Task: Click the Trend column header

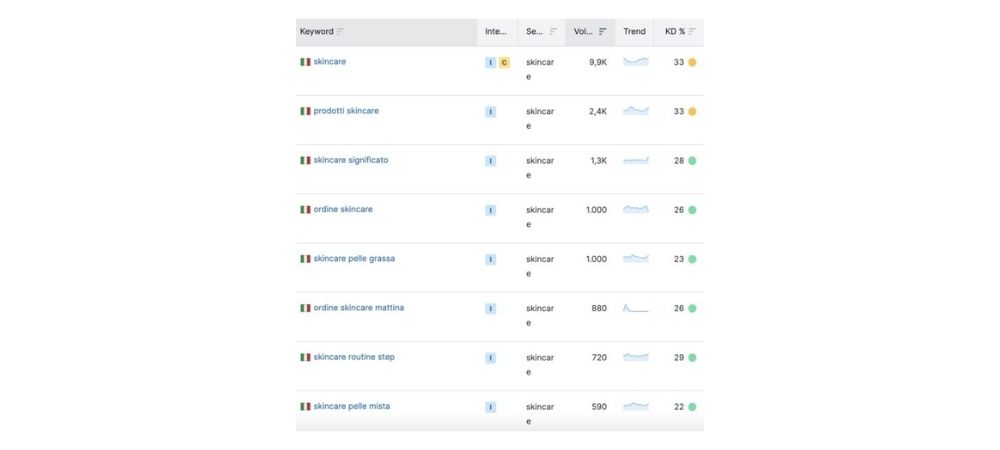Action: [x=634, y=32]
